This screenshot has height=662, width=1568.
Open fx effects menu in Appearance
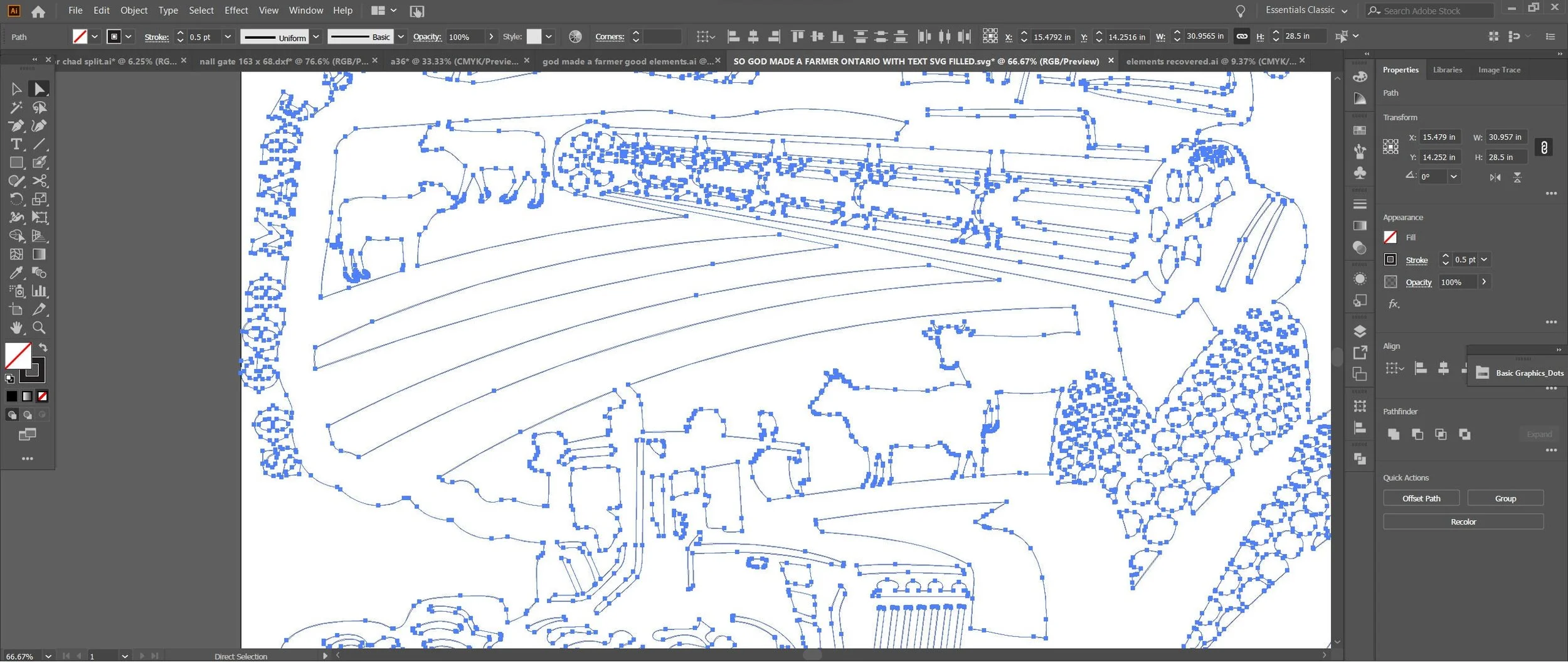pos(1394,304)
